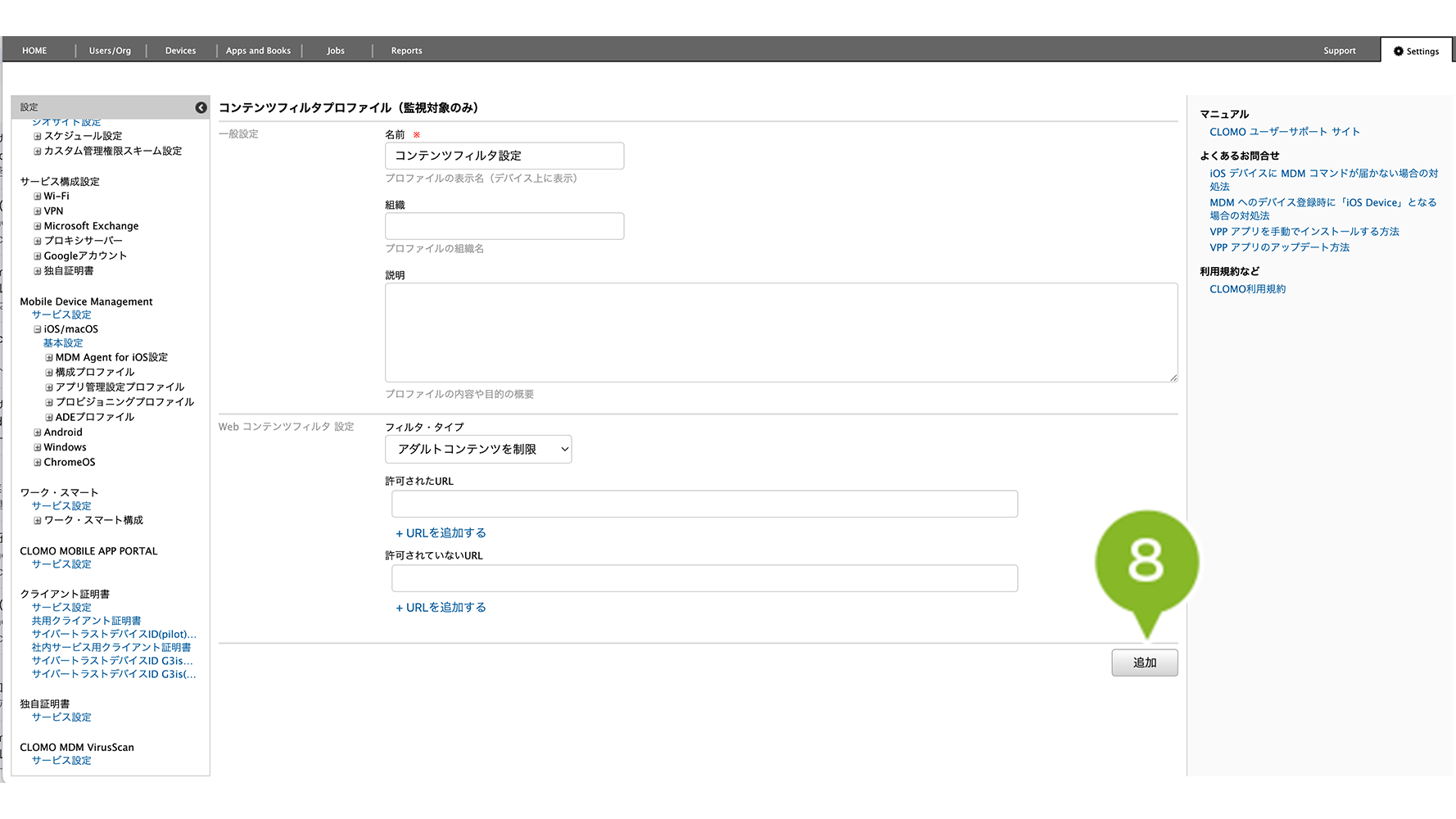
Task: Open the Apps and Books menu
Action: (258, 51)
